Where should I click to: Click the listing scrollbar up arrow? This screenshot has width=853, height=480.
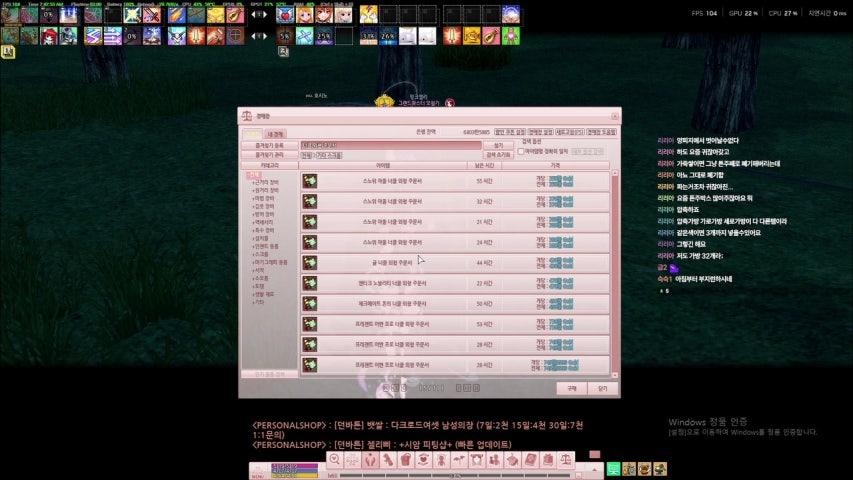tap(615, 173)
